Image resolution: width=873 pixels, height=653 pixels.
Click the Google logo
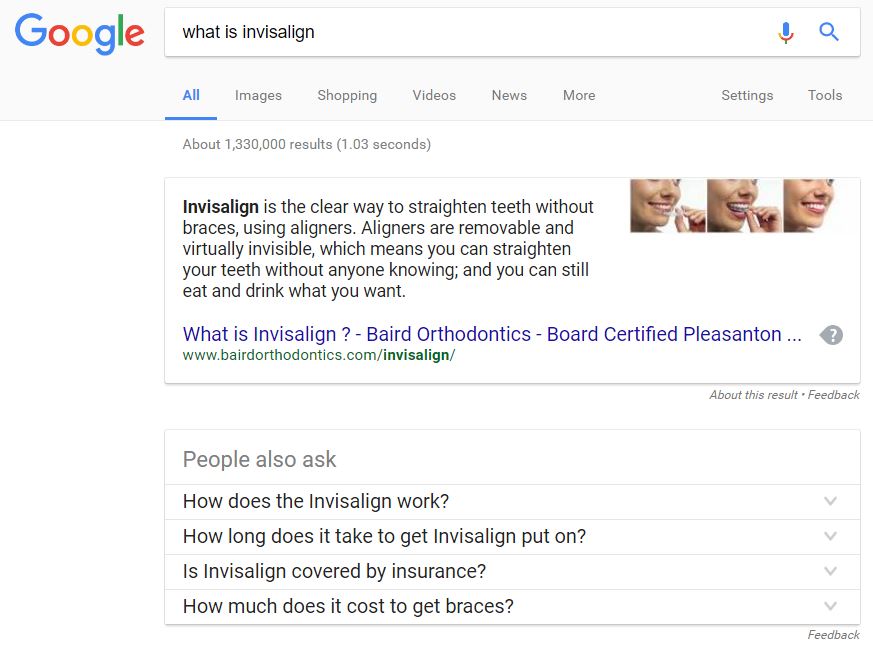click(80, 34)
